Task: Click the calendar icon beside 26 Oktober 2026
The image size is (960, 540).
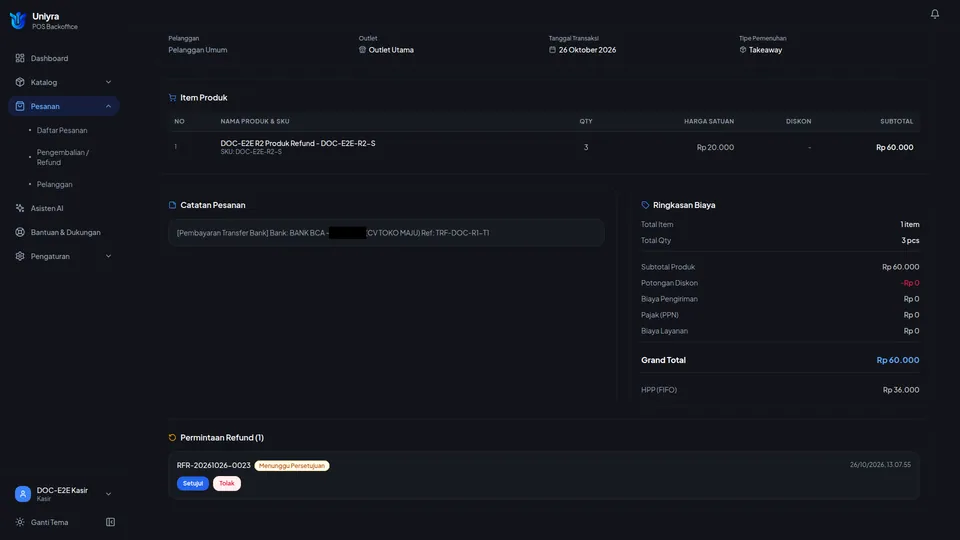Action: pos(552,50)
